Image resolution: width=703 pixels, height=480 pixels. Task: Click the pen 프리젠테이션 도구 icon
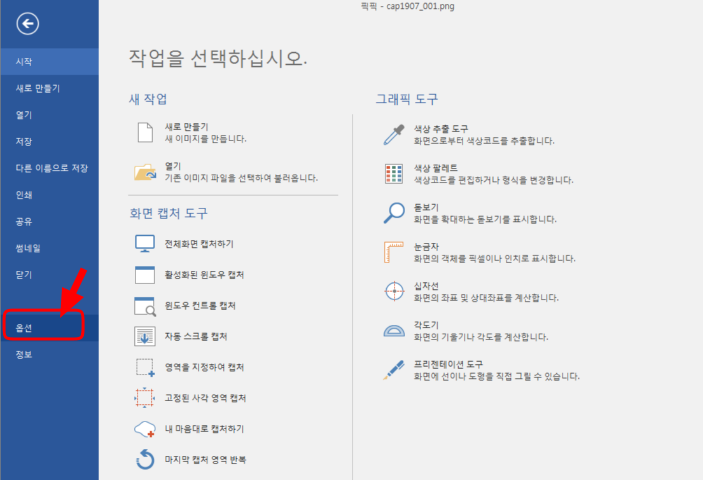(393, 370)
